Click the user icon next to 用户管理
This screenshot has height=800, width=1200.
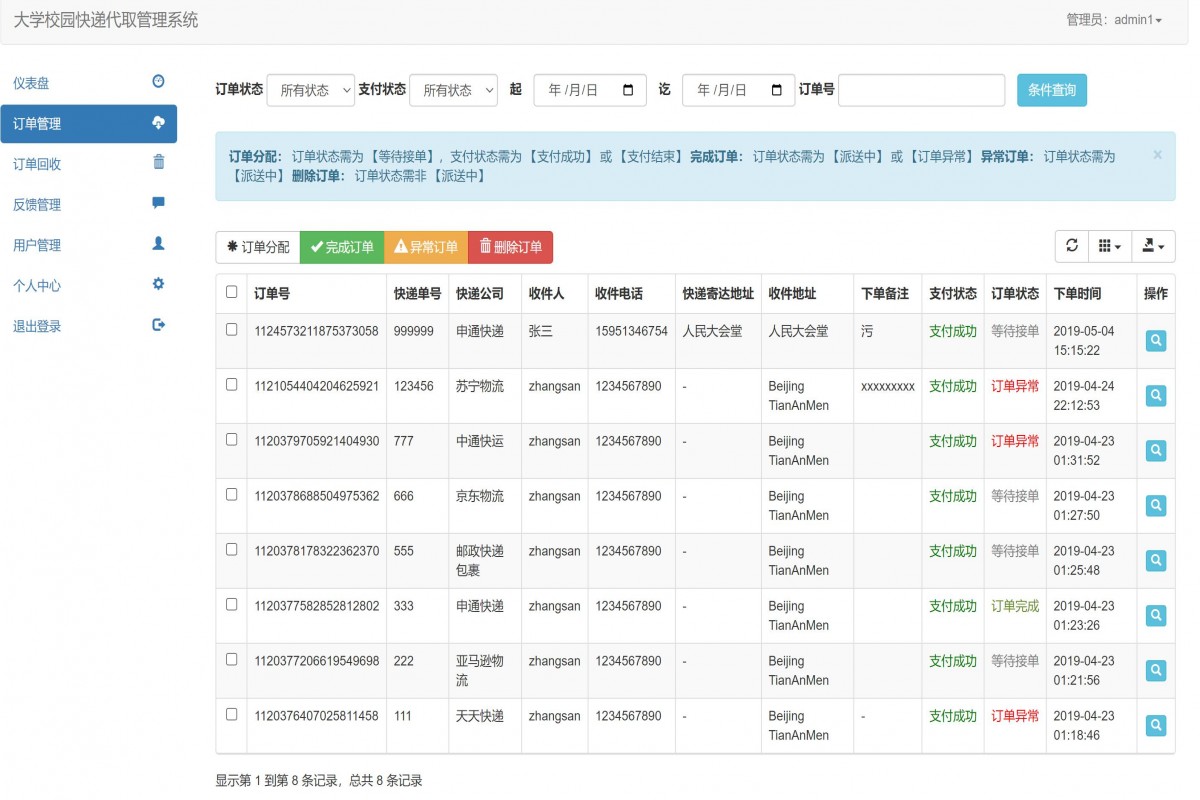coord(157,243)
